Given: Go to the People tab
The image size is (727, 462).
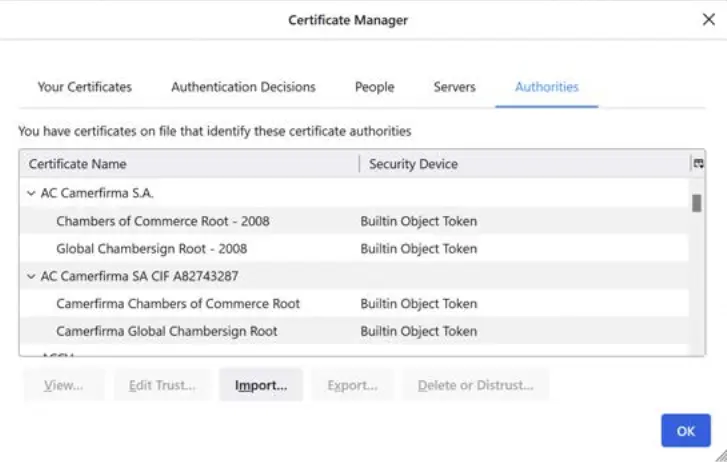Looking at the screenshot, I should coord(374,87).
